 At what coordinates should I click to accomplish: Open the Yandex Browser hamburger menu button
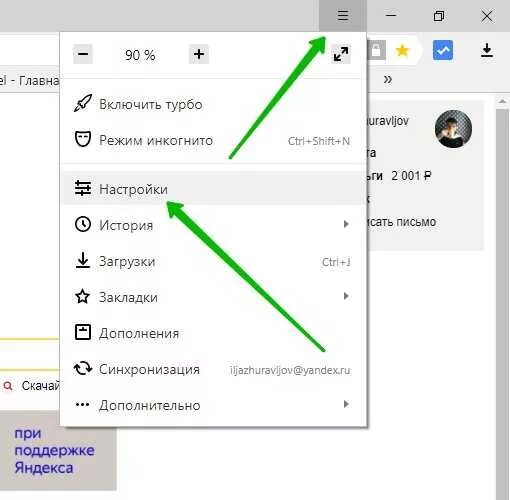click(343, 16)
